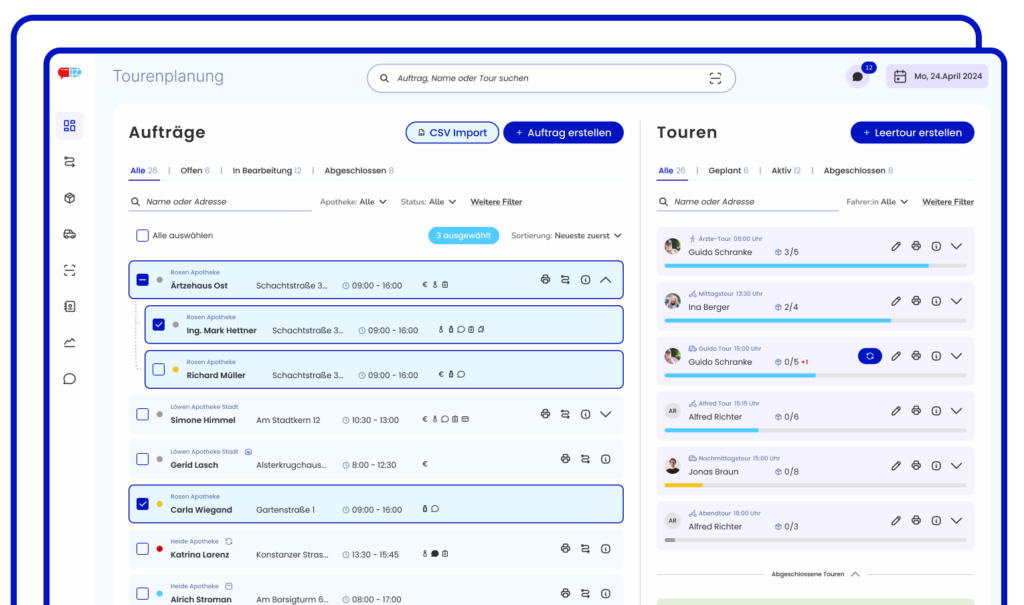Switch to Abgeschlossen orders tab
The width and height of the screenshot is (1024, 605).
359,171
